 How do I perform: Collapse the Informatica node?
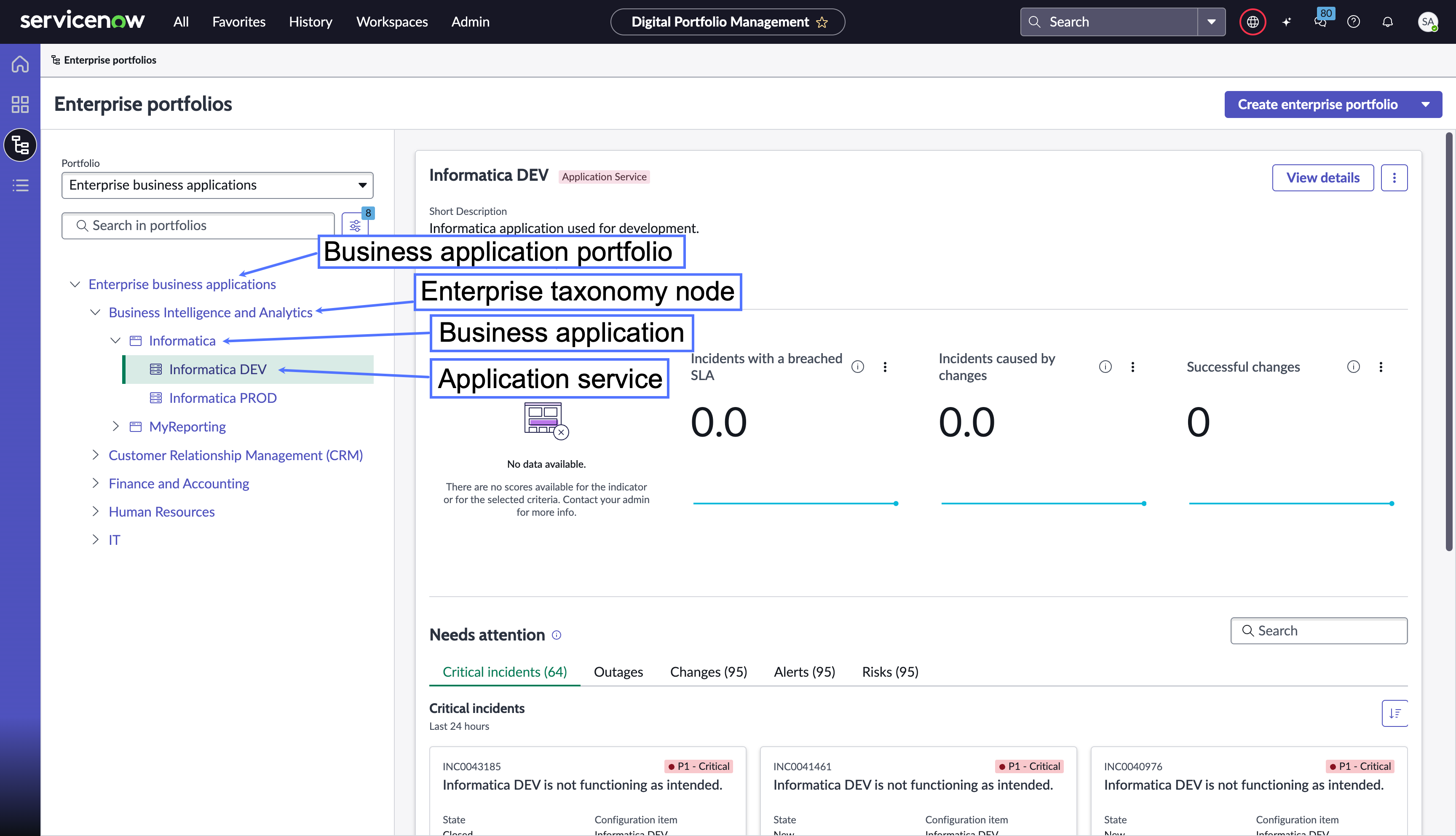115,340
